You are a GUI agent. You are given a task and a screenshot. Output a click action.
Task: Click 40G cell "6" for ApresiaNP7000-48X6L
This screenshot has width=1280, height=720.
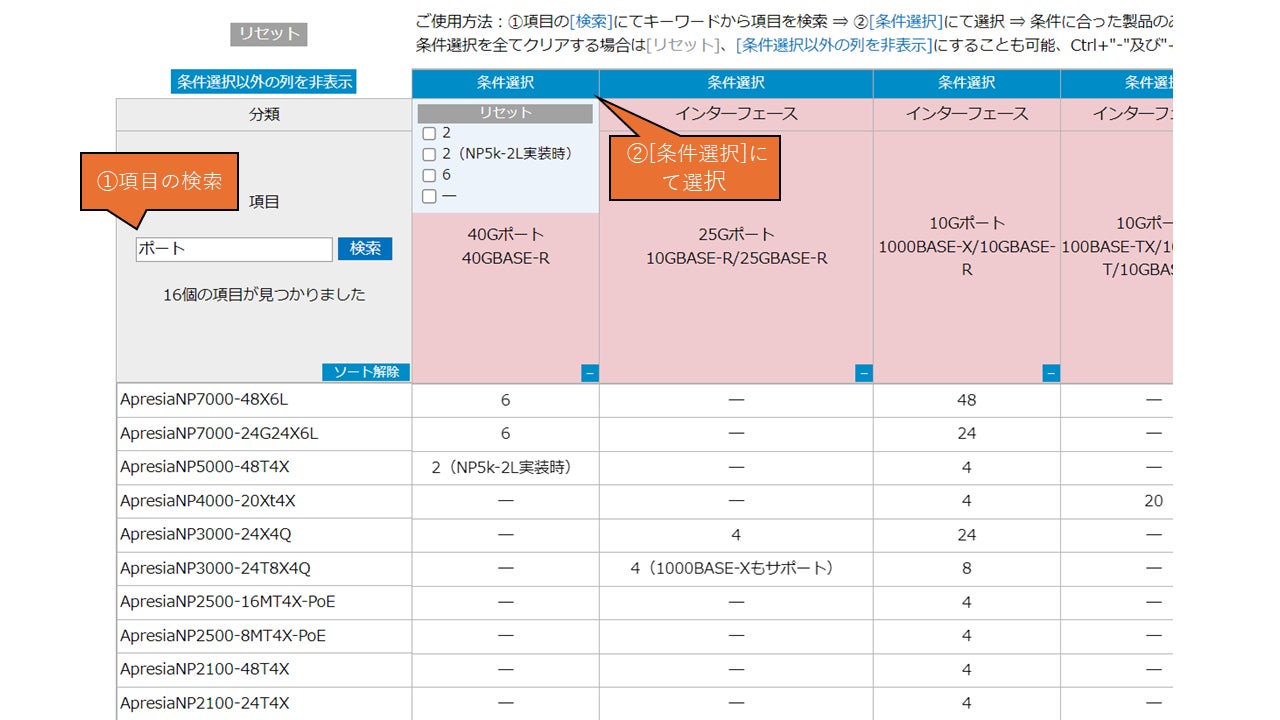tap(505, 400)
